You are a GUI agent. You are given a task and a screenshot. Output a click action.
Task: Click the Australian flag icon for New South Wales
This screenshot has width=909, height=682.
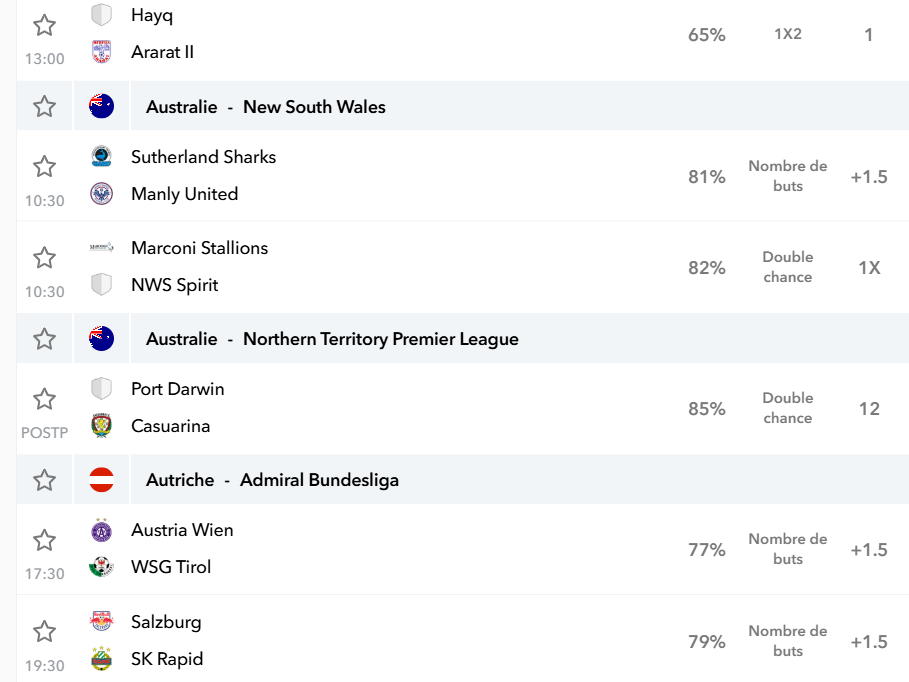(101, 106)
